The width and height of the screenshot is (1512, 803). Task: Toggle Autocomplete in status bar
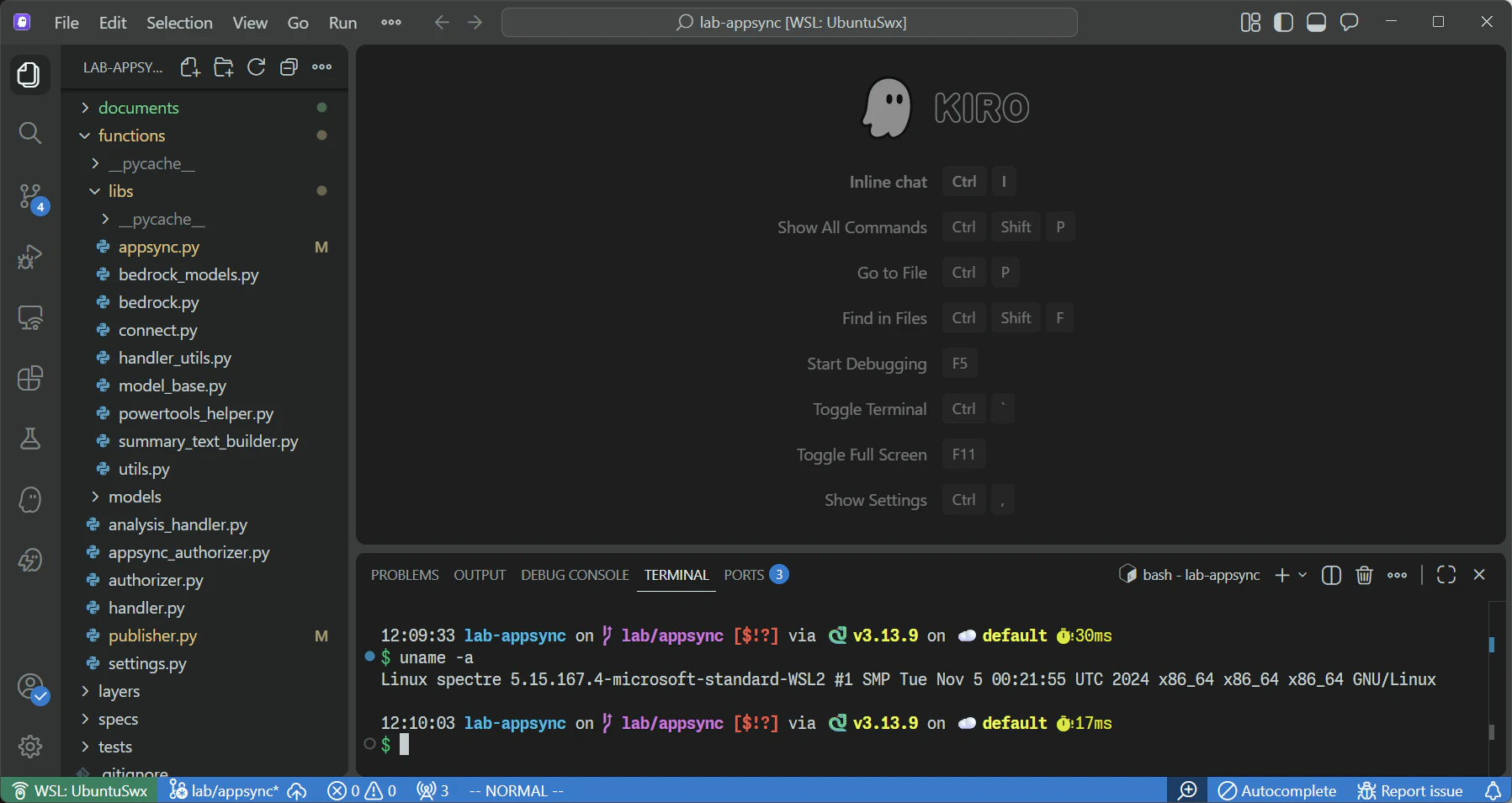[1277, 791]
